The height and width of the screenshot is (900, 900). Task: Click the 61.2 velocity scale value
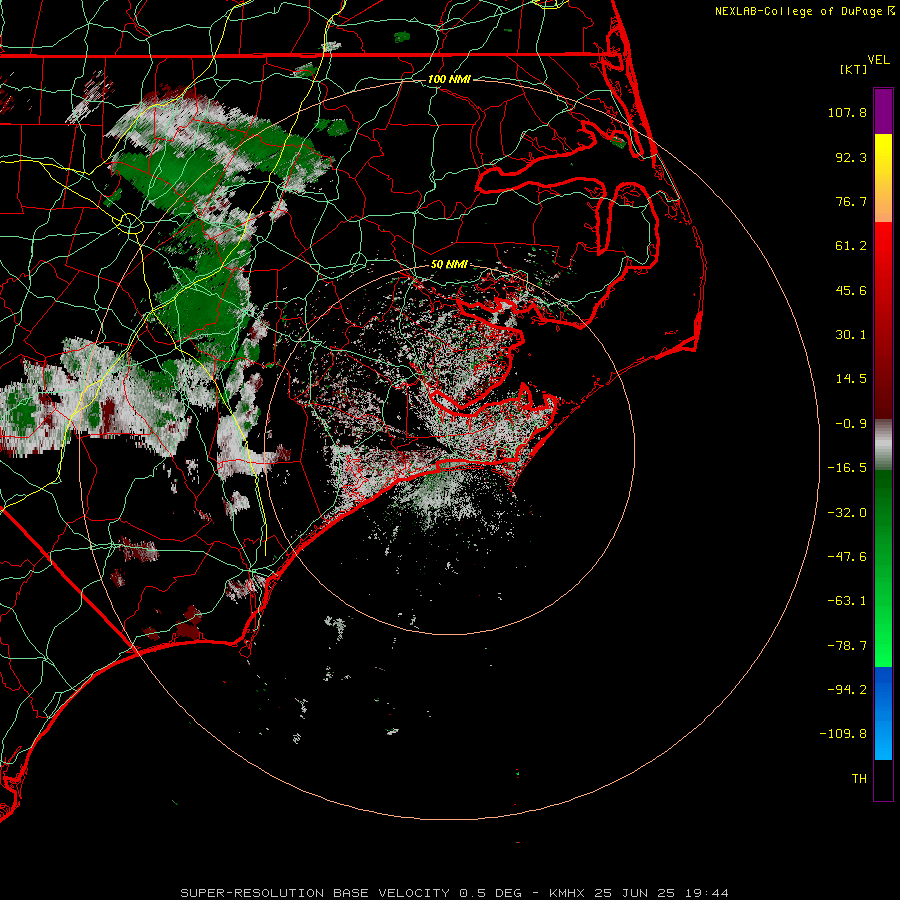pos(851,246)
